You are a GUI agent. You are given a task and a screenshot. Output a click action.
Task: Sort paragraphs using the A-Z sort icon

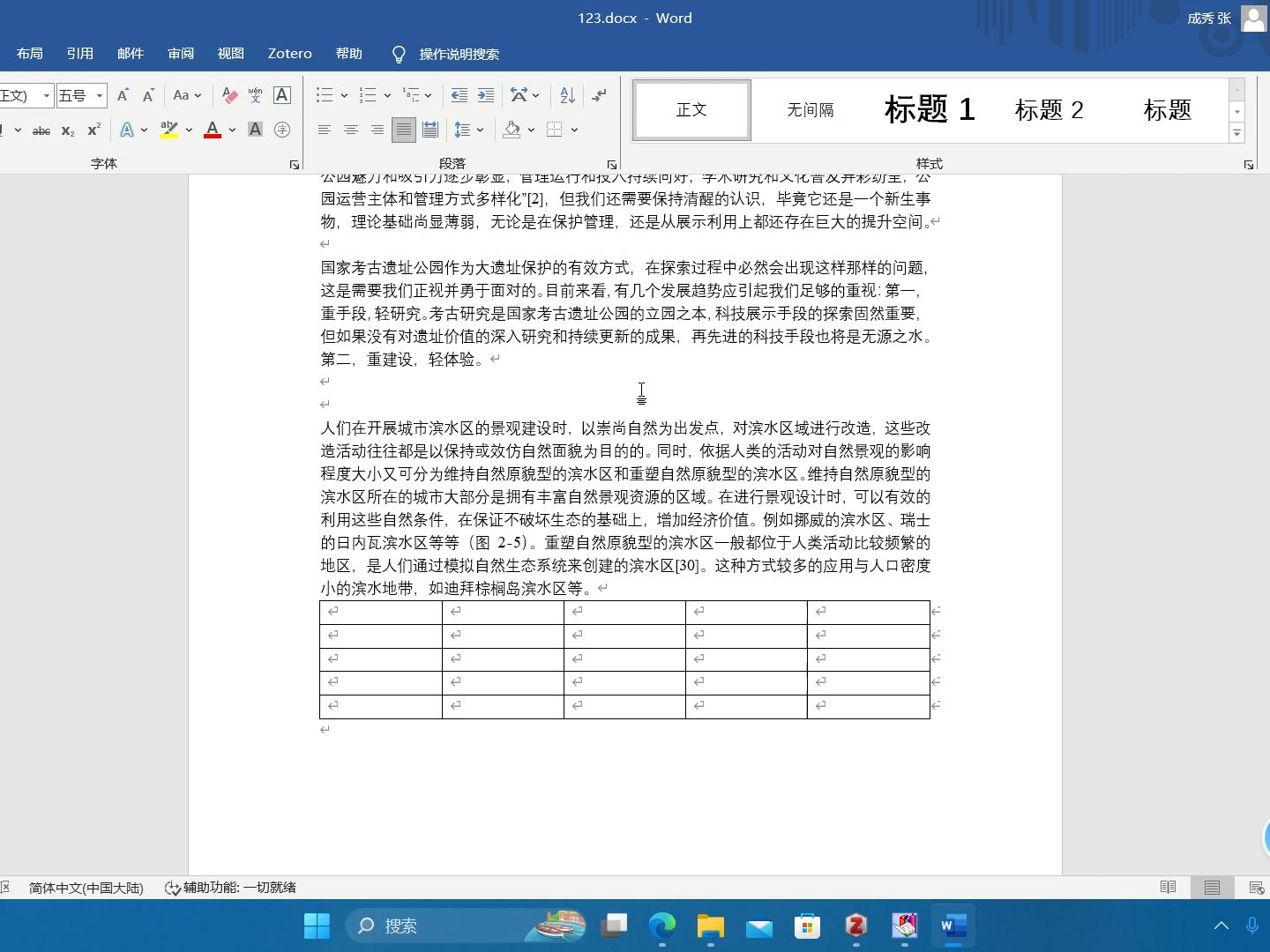coord(564,95)
